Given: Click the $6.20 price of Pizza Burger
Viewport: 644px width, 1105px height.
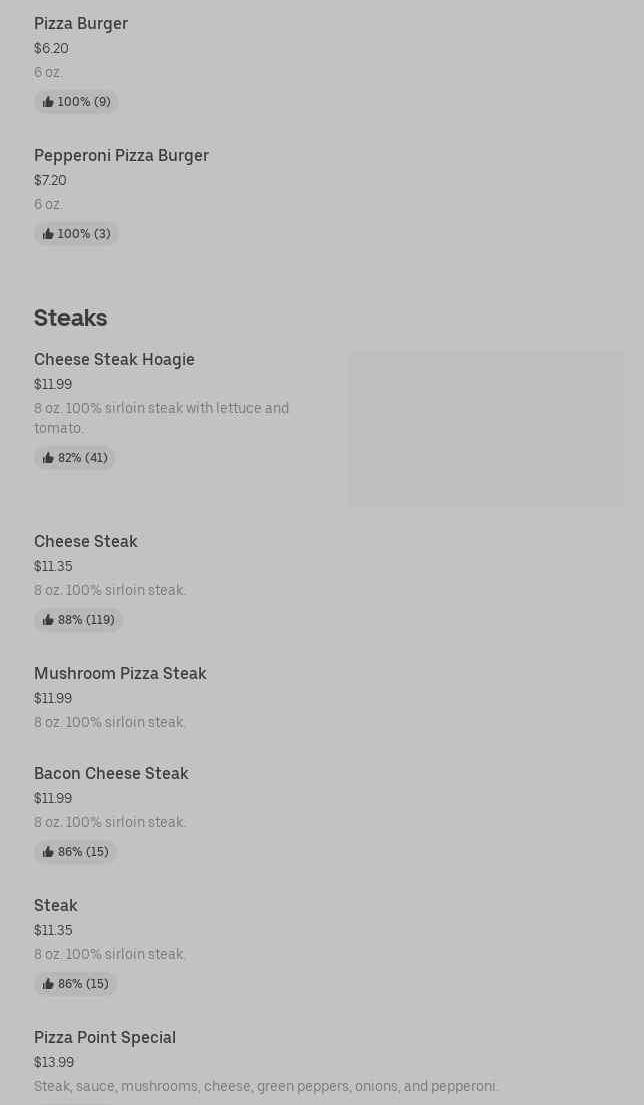Looking at the screenshot, I should [51, 48].
